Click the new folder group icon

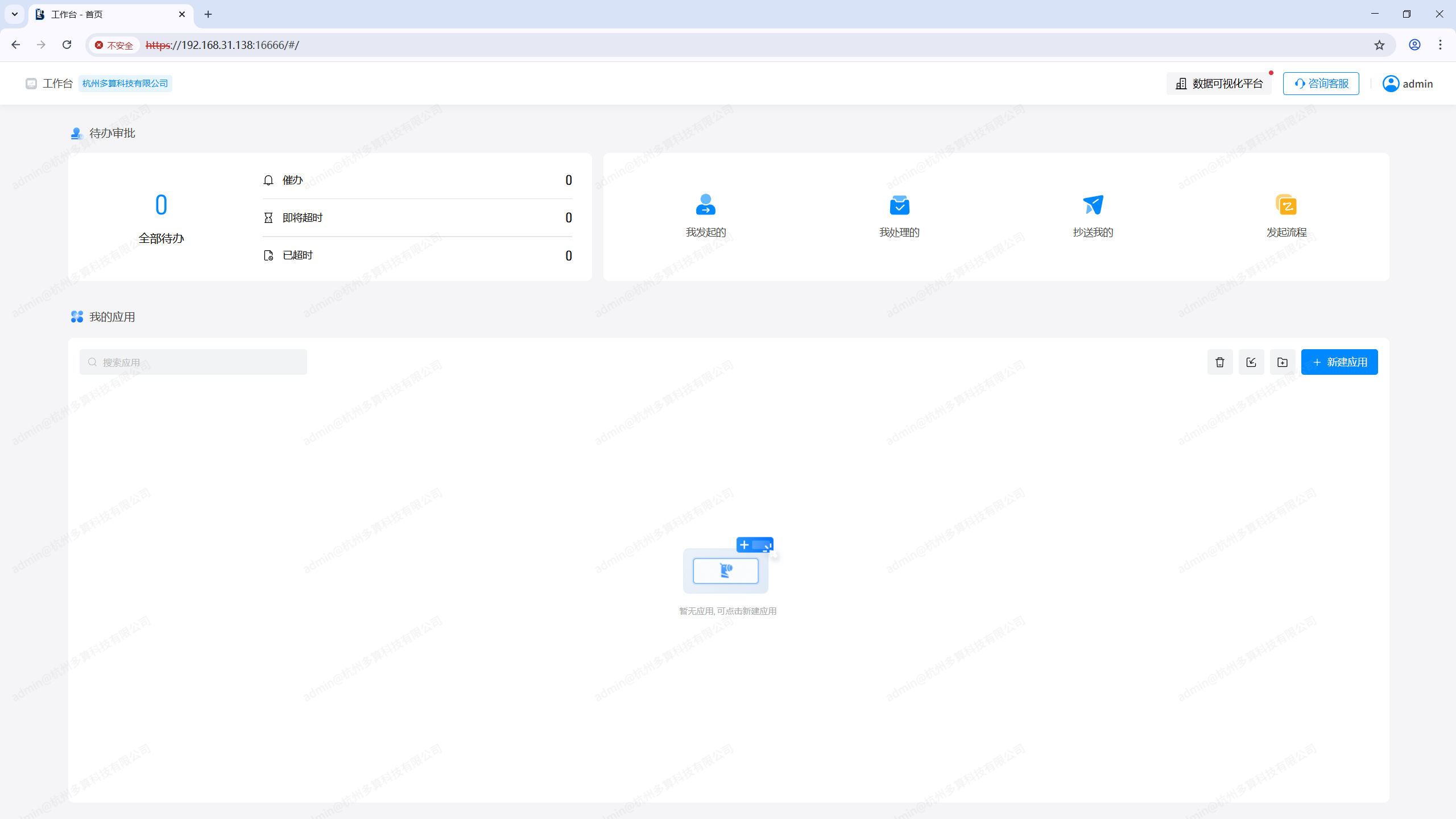point(1283,362)
